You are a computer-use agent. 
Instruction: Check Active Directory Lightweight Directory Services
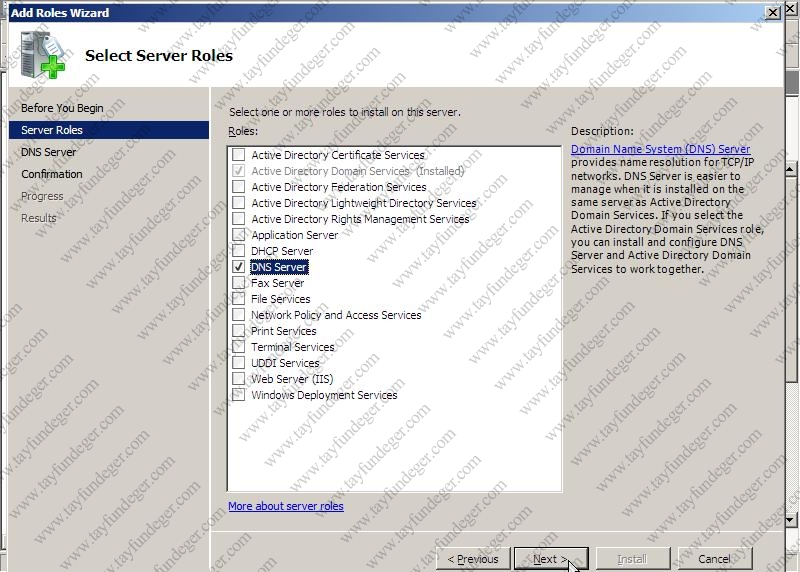pos(238,203)
